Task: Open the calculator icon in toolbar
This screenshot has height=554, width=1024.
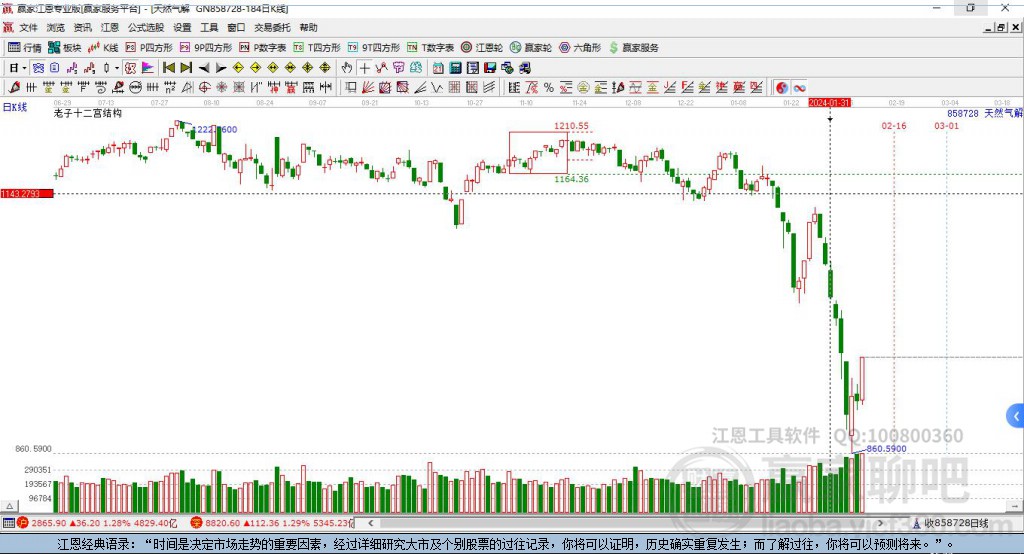Action: pos(455,68)
